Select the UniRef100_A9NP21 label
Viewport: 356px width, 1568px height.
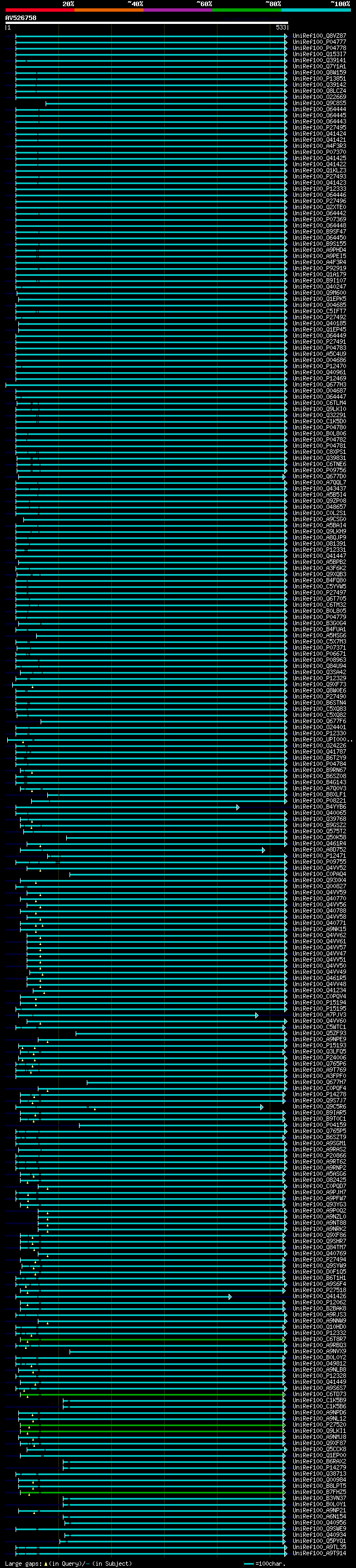pyautogui.click(x=319, y=1510)
